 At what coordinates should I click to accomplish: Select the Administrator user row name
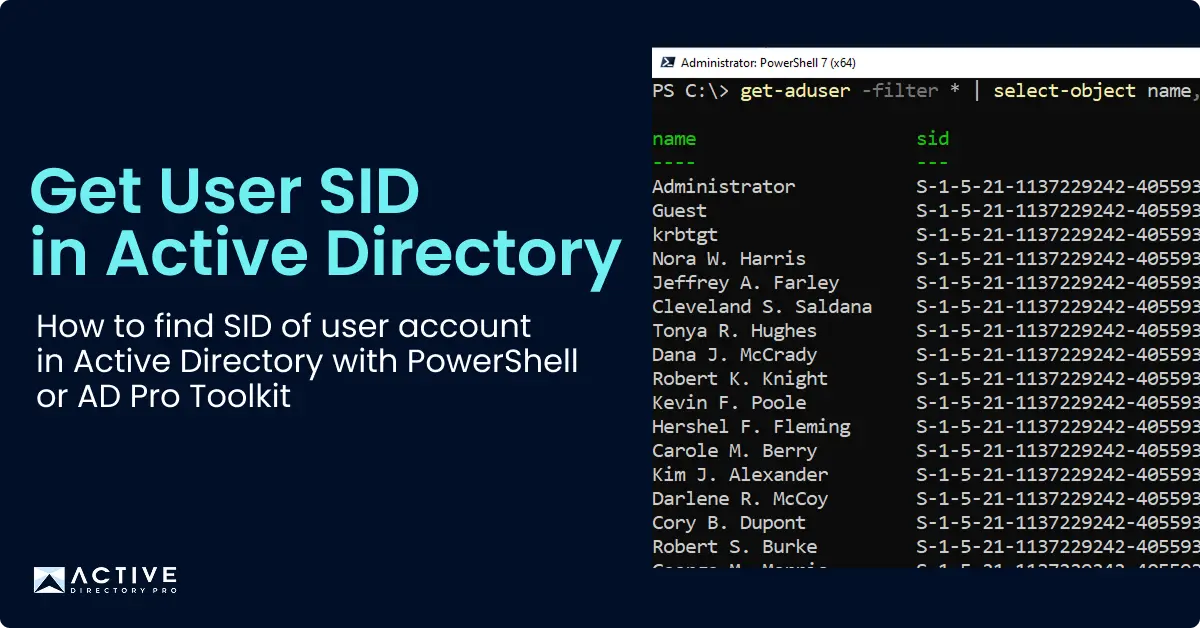(x=724, y=187)
